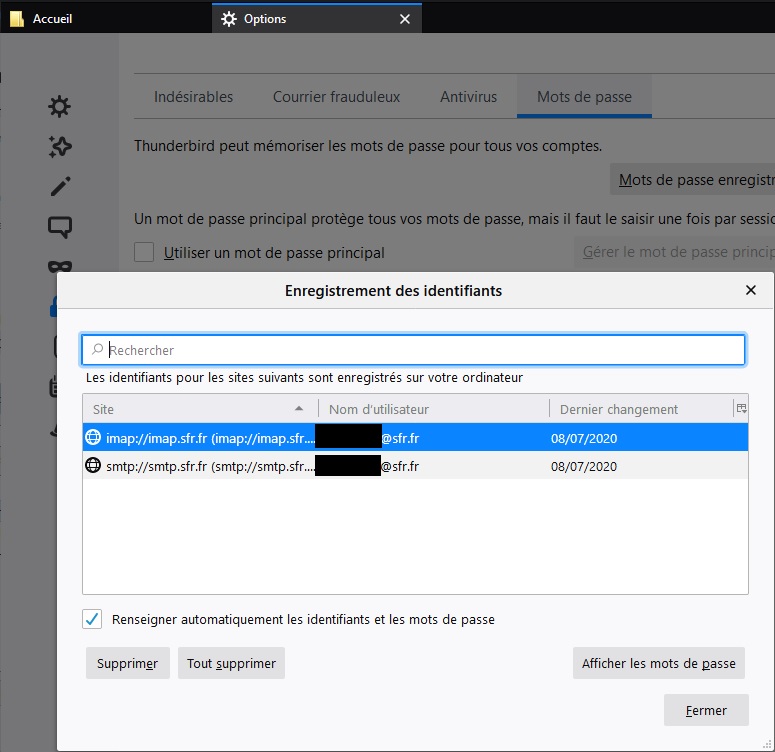This screenshot has width=775, height=752.
Task: Open the Privacy mask icon in sidebar
Action: click(60, 266)
